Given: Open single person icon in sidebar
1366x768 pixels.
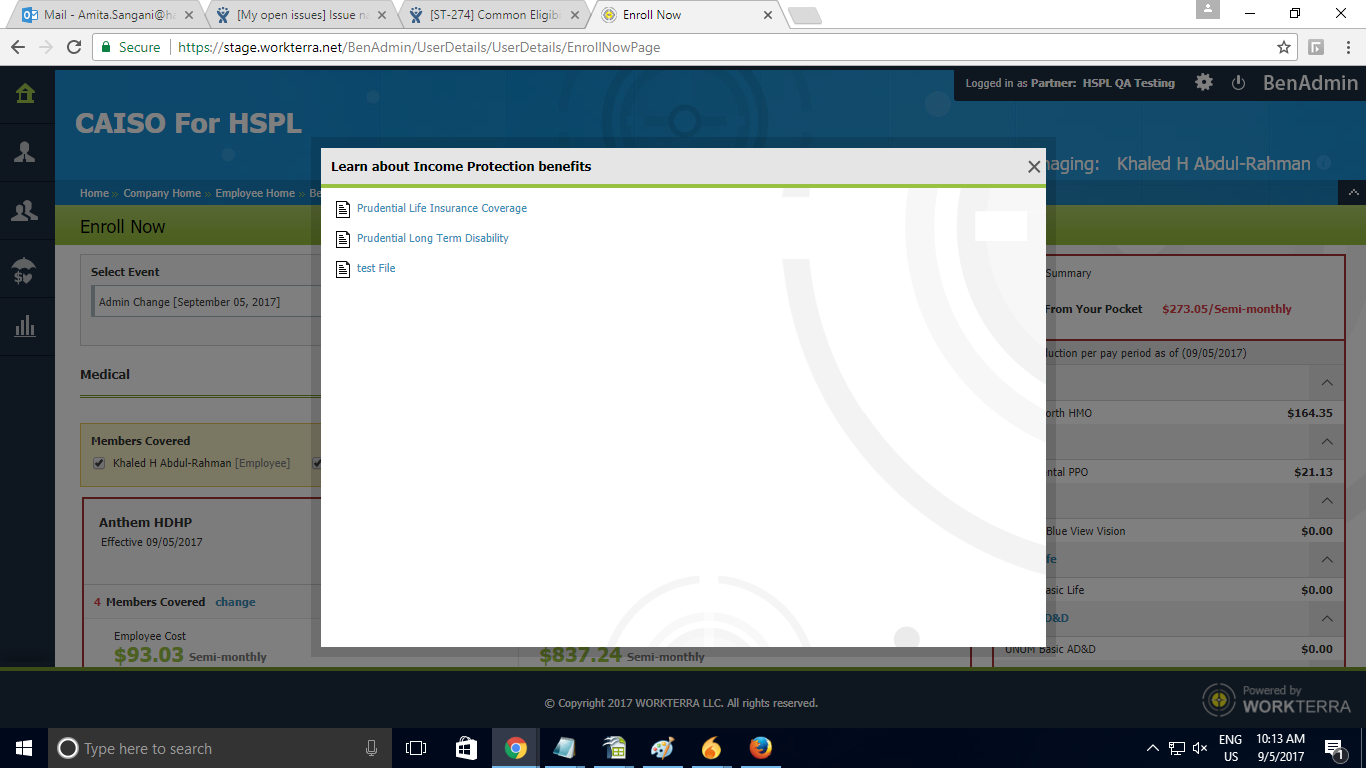Looking at the screenshot, I should coord(25,152).
